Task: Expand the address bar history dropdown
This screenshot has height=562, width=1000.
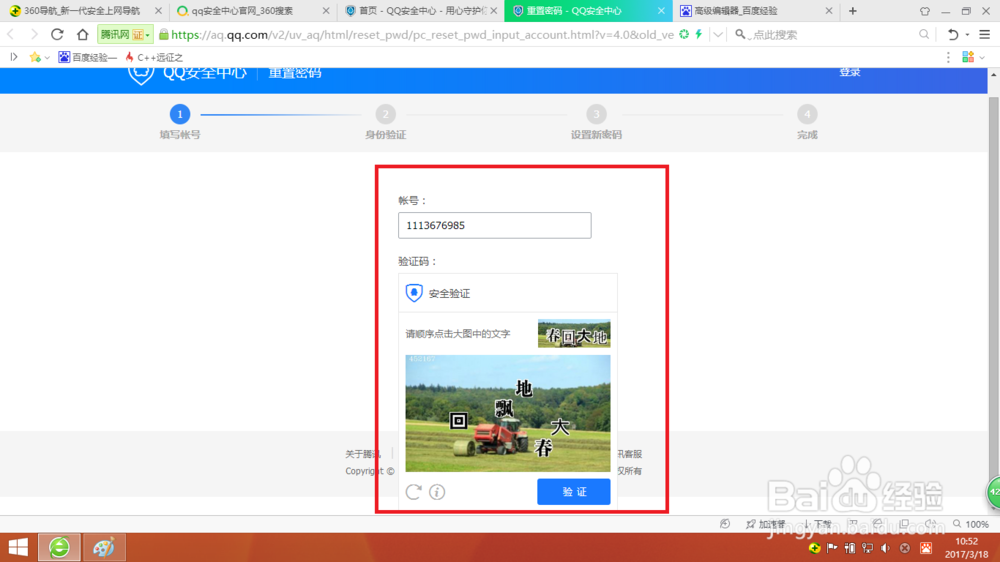Action: pos(718,34)
